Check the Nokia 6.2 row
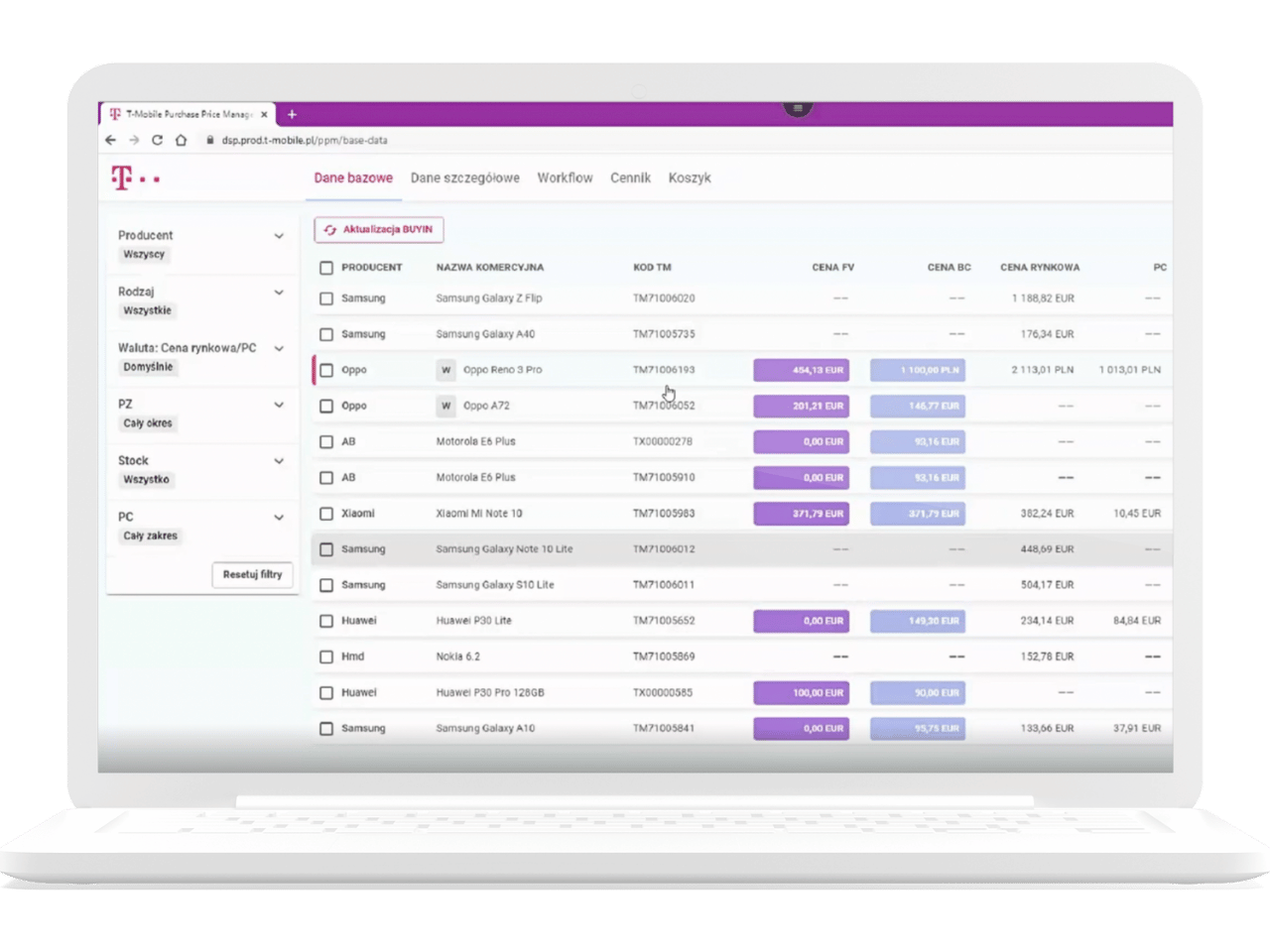 (x=326, y=656)
